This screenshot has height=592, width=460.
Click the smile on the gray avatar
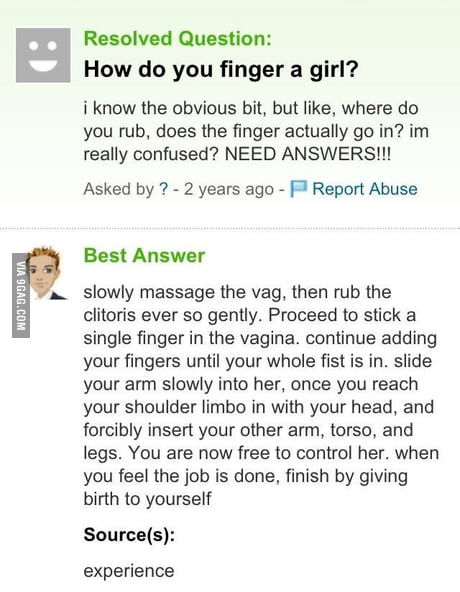coord(43,66)
